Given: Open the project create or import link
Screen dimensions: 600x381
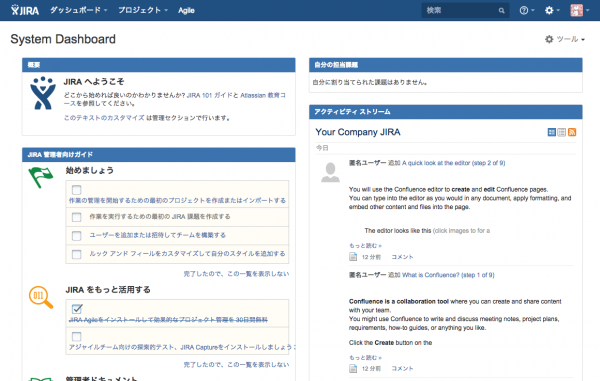Looking at the screenshot, I should pos(177,200).
